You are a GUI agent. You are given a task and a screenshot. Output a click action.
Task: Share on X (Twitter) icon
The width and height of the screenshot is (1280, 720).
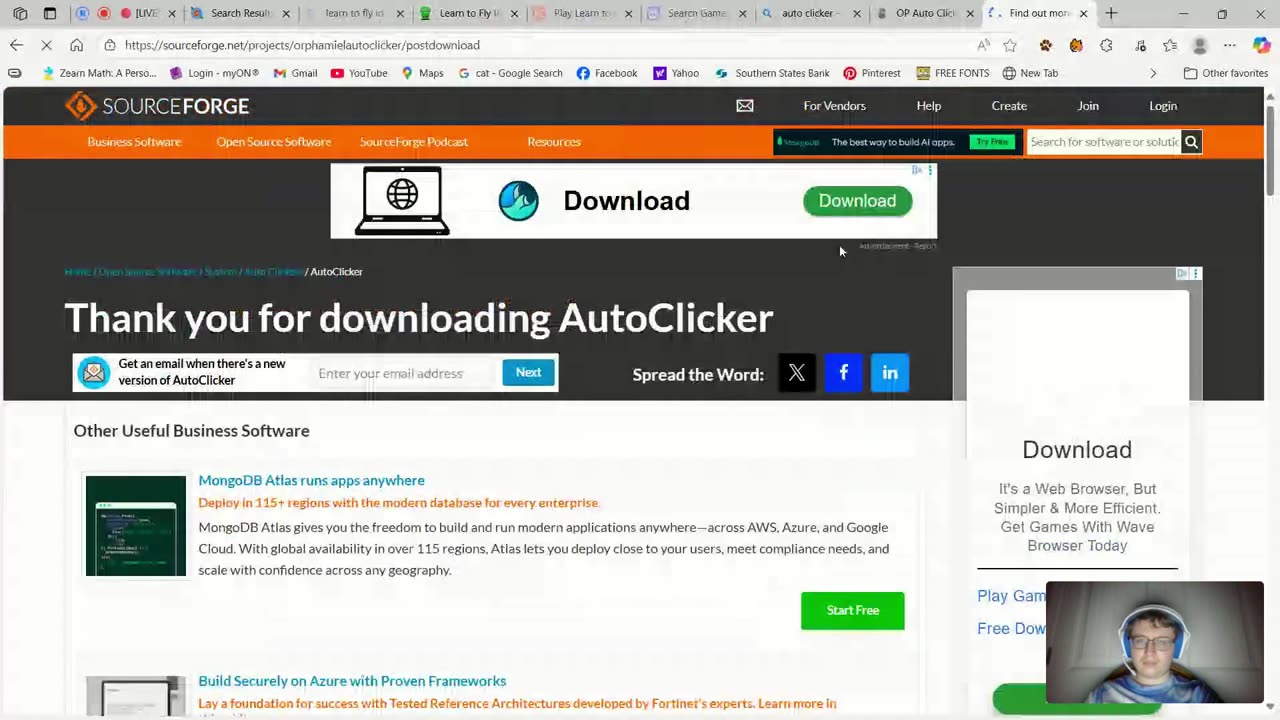tap(797, 373)
